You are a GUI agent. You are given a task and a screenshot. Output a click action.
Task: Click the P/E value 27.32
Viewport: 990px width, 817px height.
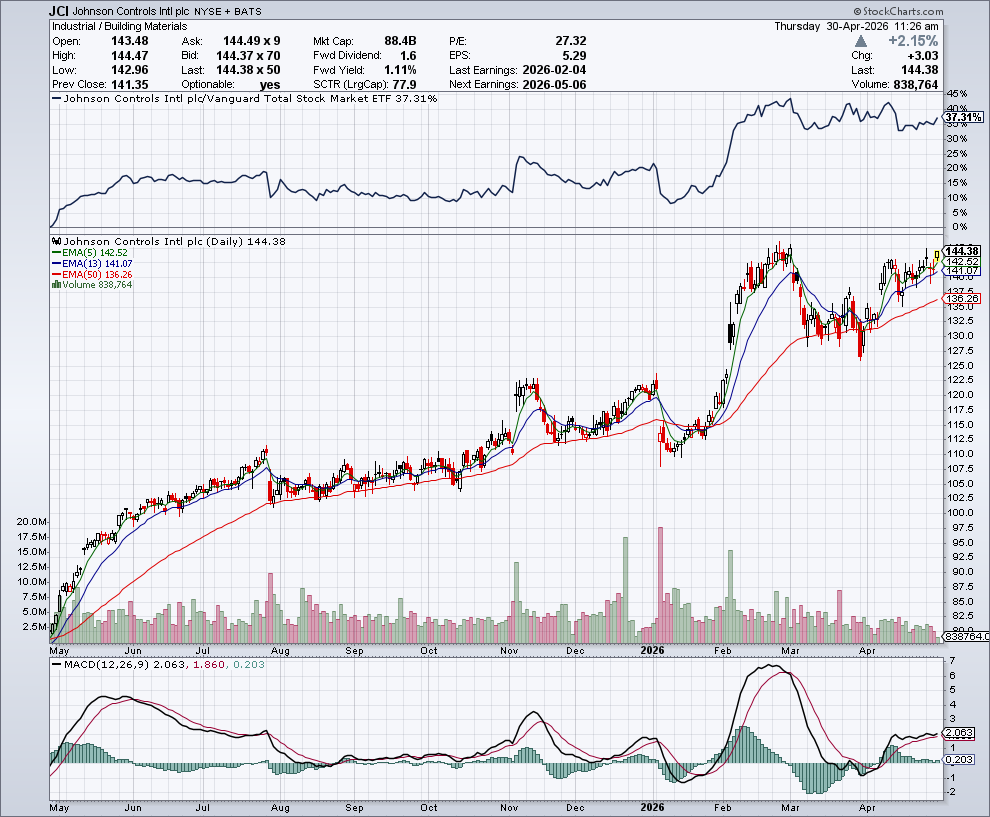pos(571,41)
